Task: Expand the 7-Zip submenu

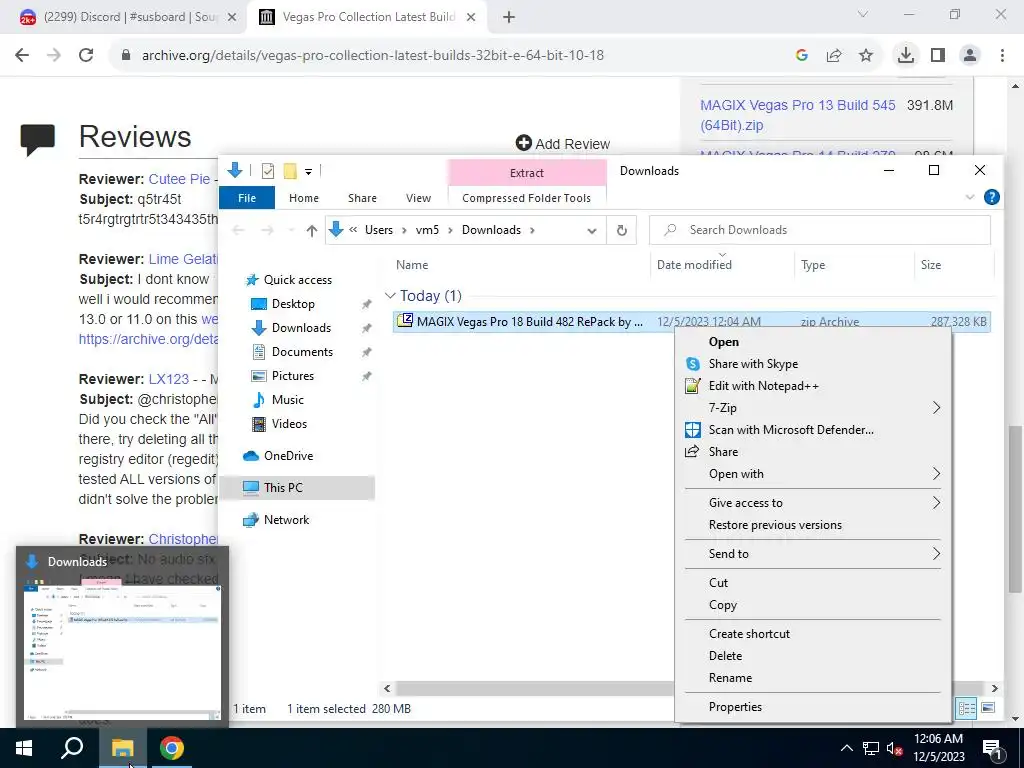Action: (x=812, y=408)
